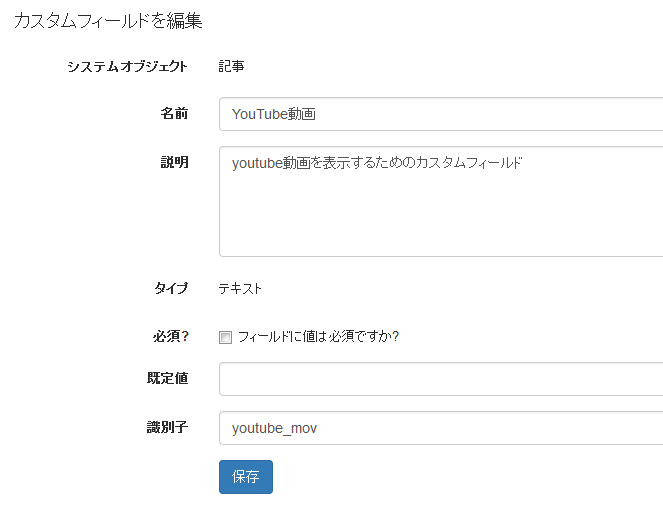This screenshot has width=663, height=531.
Task: Click the フィールドに値は必須ですか? checkbox label
Action: pyautogui.click(x=318, y=337)
